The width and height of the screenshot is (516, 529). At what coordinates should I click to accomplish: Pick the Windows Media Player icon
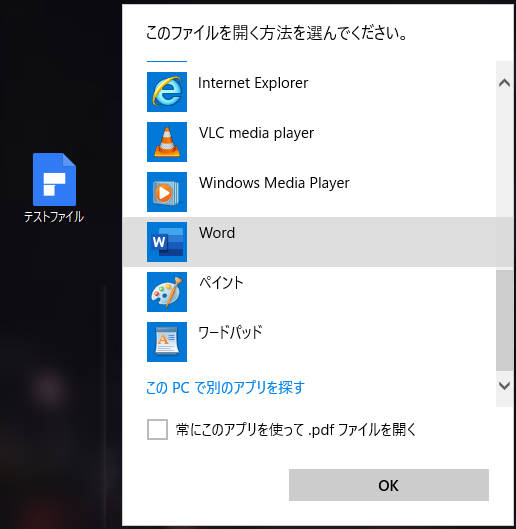point(167,192)
